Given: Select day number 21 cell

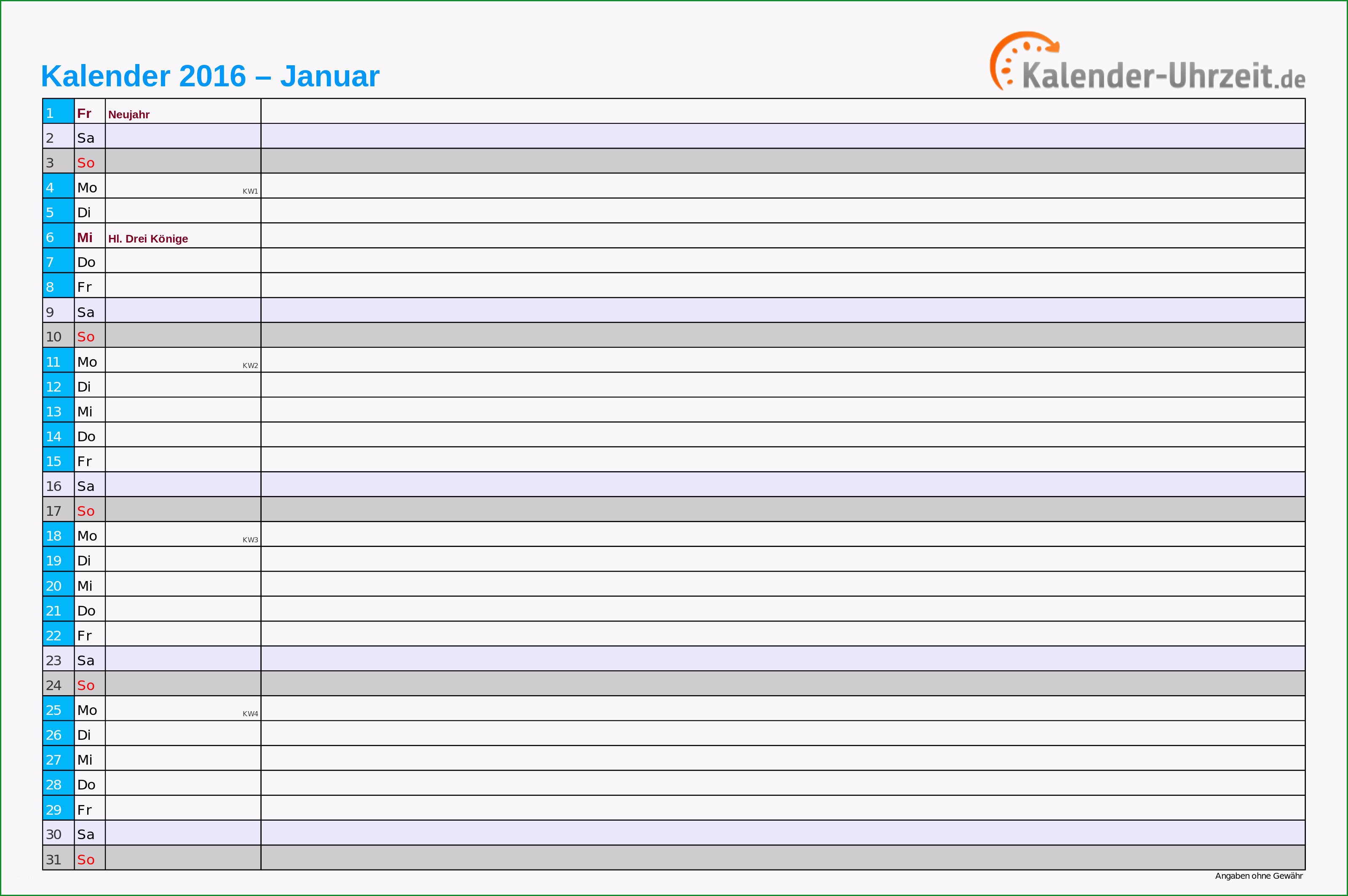Looking at the screenshot, I should 58,608.
